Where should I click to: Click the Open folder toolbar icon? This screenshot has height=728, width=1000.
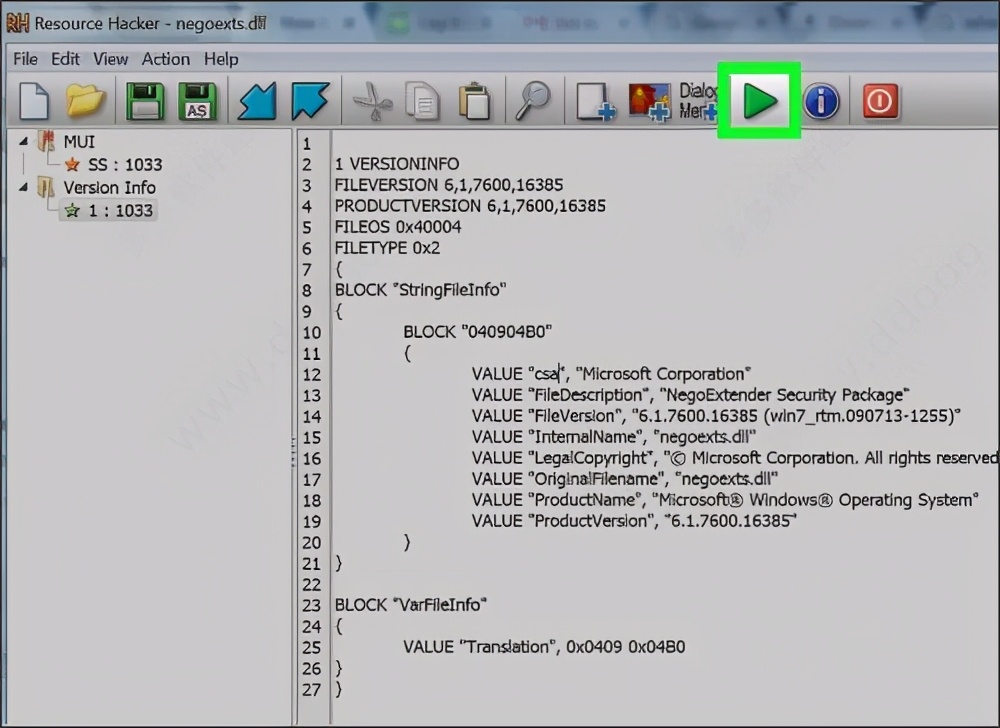[x=85, y=100]
